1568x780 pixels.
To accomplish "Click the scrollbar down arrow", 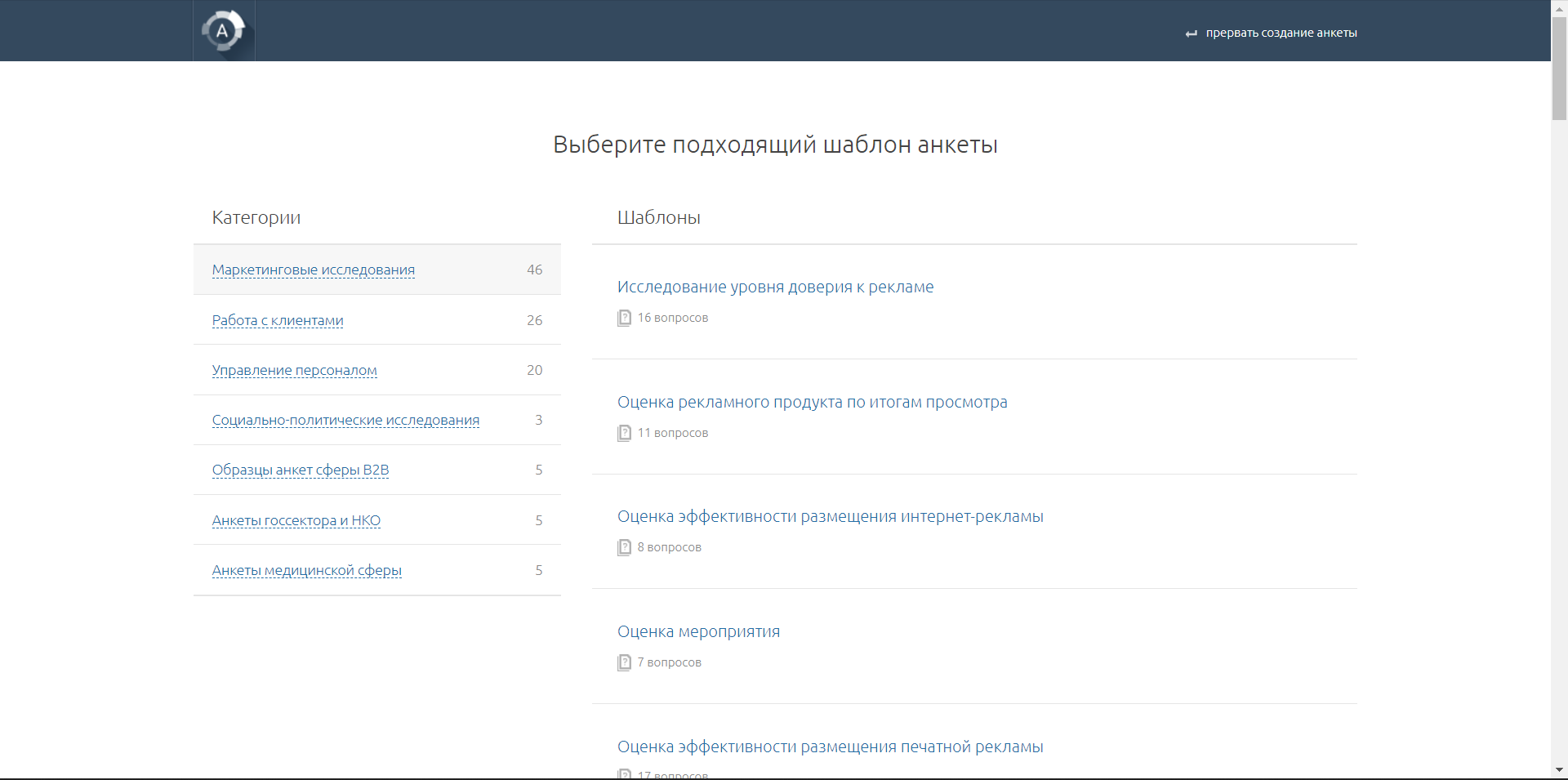I will tap(1559, 770).
